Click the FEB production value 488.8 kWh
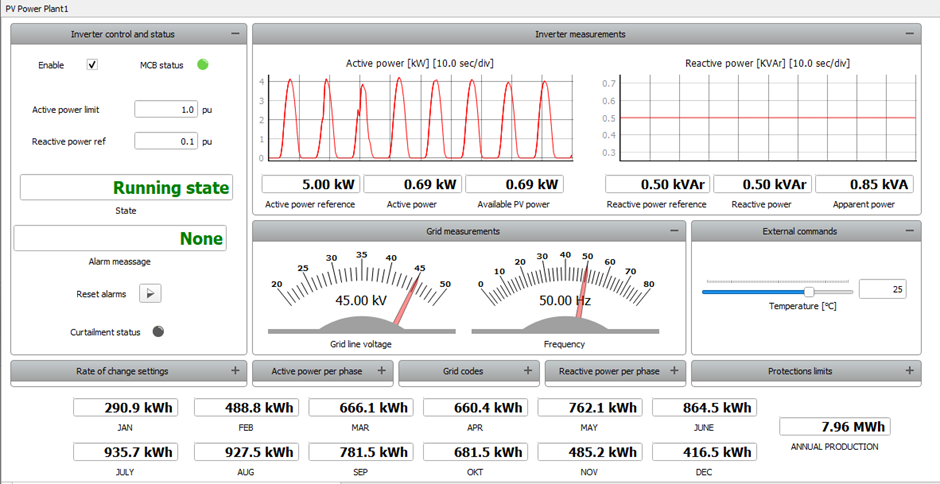 click(x=246, y=408)
